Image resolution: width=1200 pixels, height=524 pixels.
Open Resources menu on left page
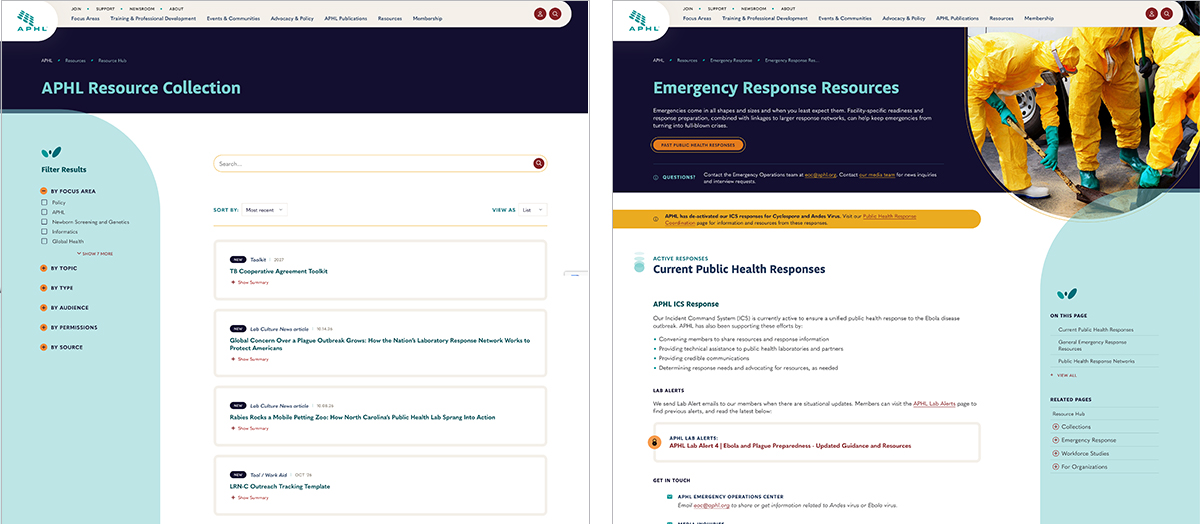(390, 18)
